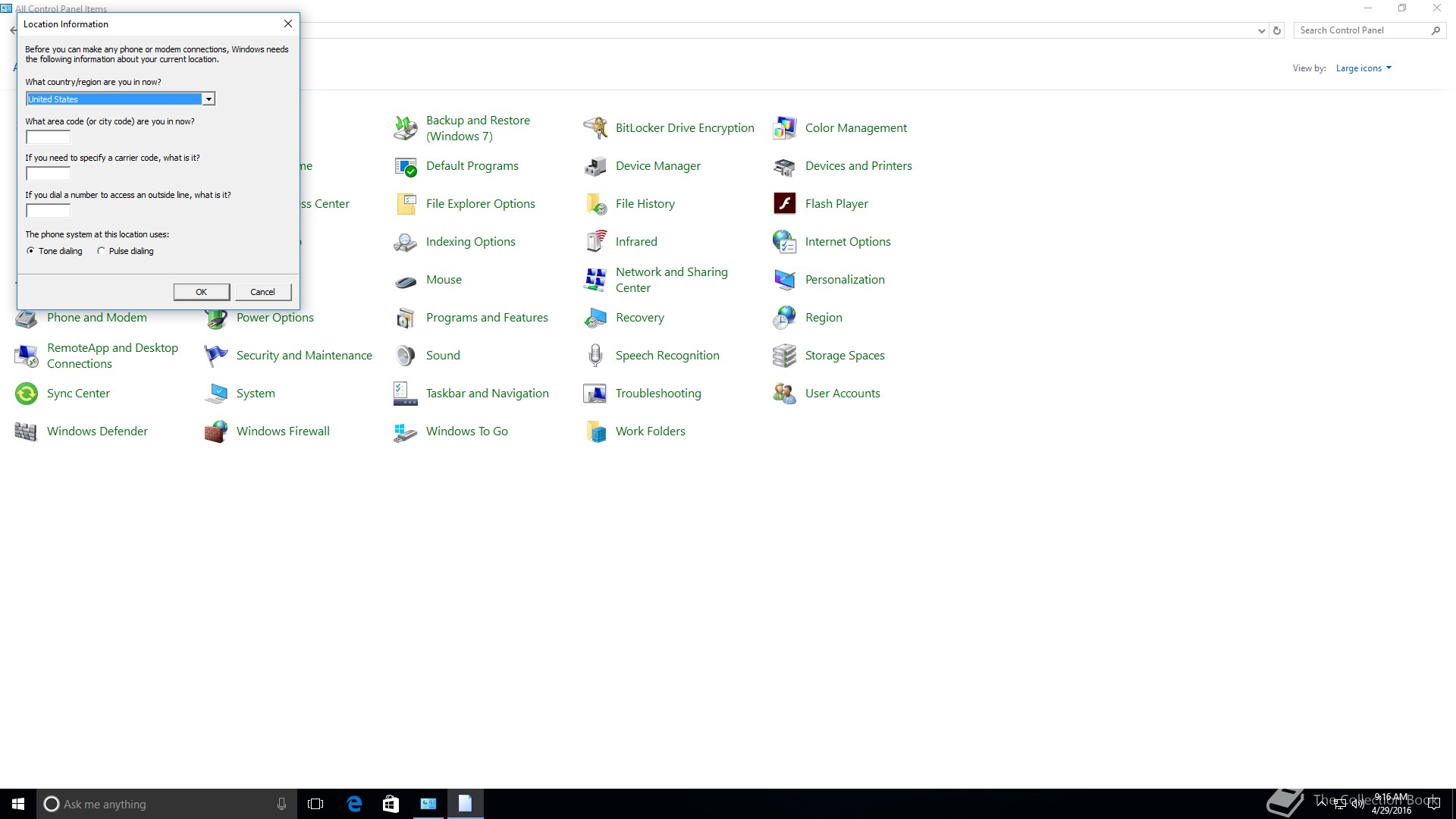The image size is (1456, 819).
Task: Open the Sync Center green icon
Action: (27, 394)
